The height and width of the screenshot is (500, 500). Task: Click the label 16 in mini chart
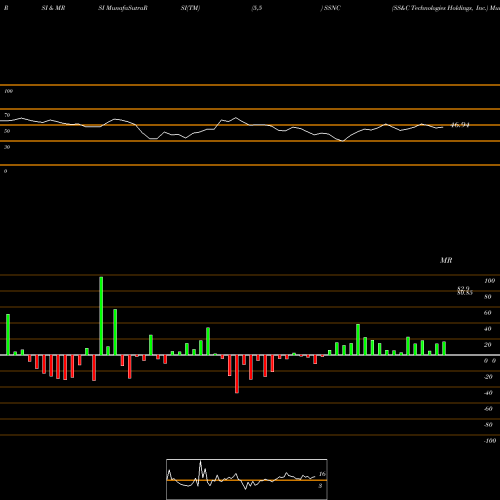[x=322, y=474]
